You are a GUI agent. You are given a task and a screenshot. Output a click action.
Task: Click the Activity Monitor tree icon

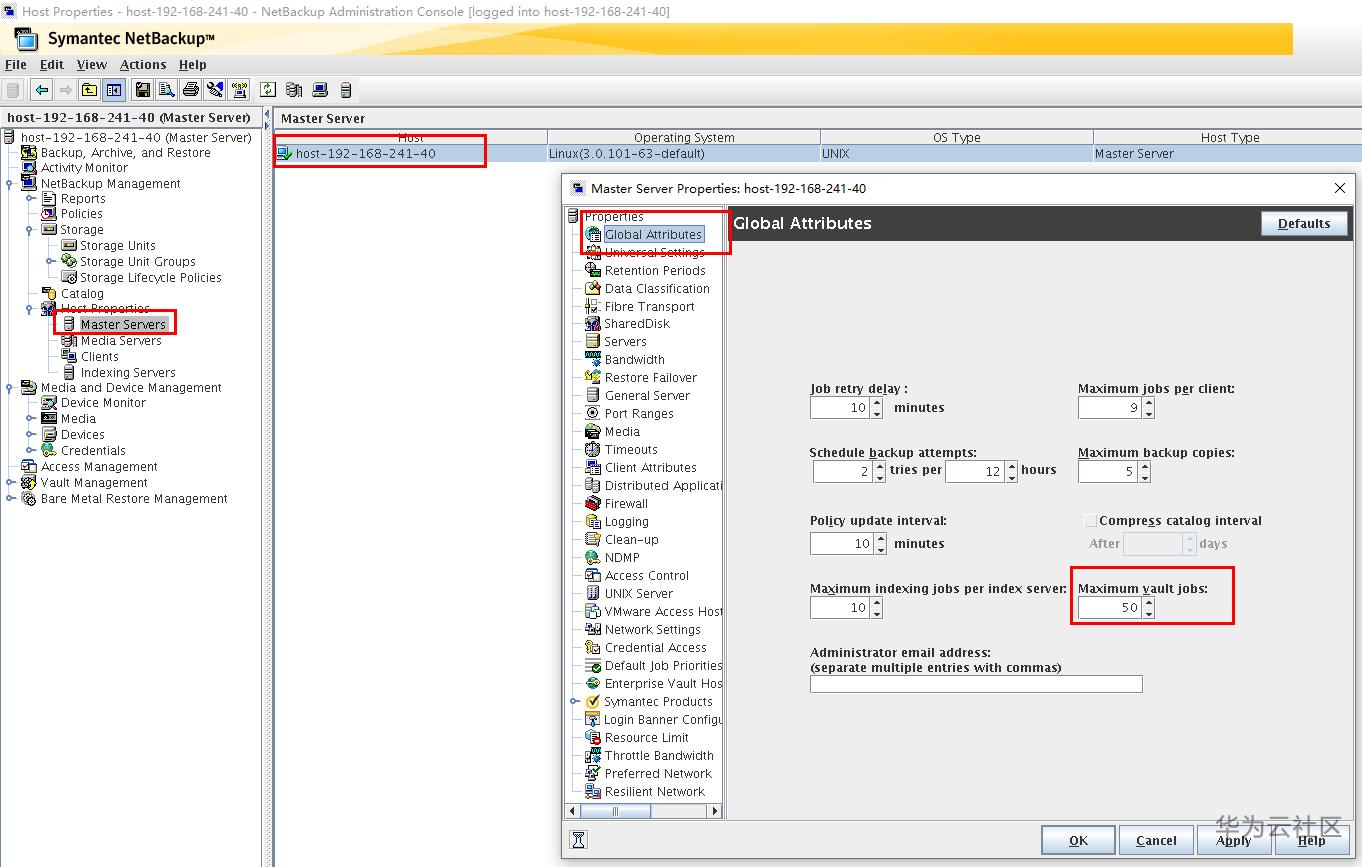point(29,168)
